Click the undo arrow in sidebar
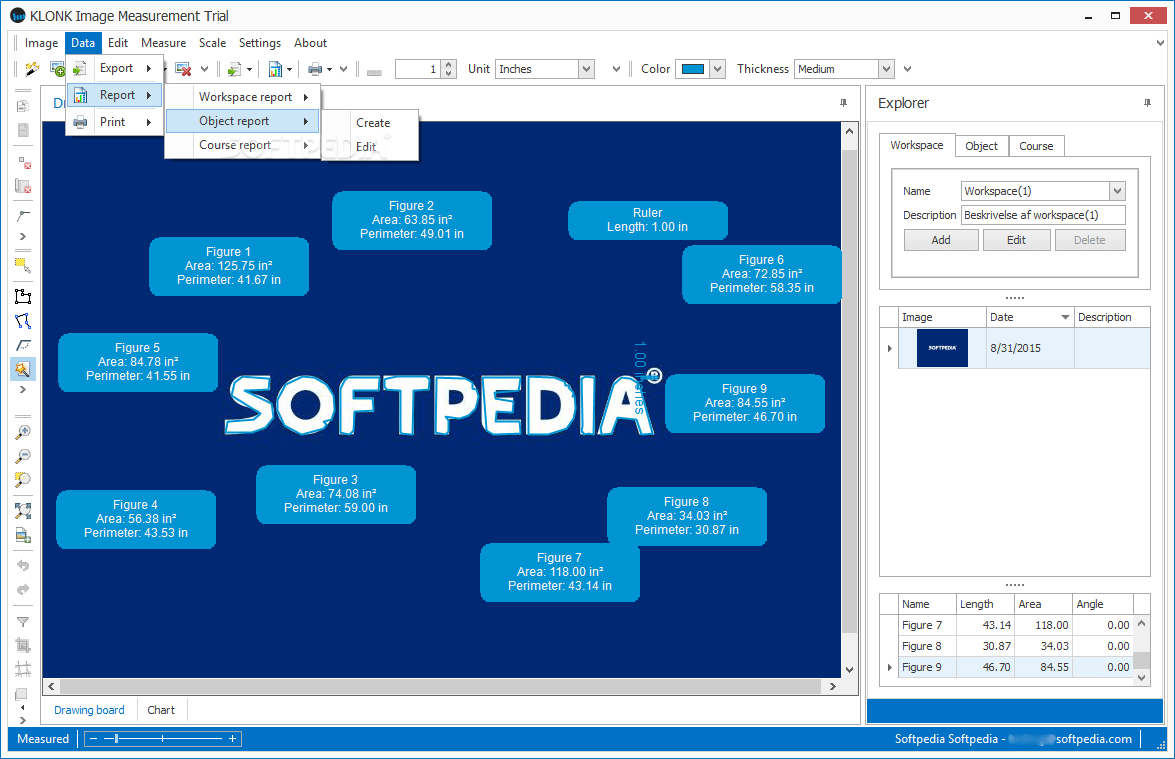 [23, 566]
